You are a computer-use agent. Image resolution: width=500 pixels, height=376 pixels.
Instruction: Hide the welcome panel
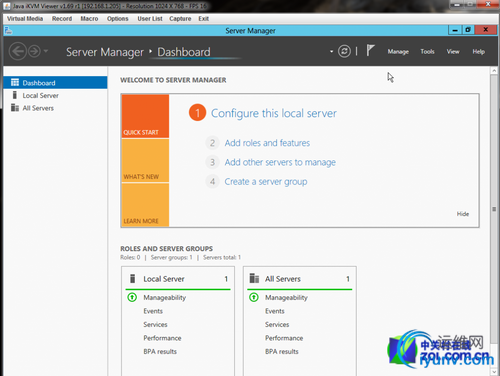click(x=463, y=214)
